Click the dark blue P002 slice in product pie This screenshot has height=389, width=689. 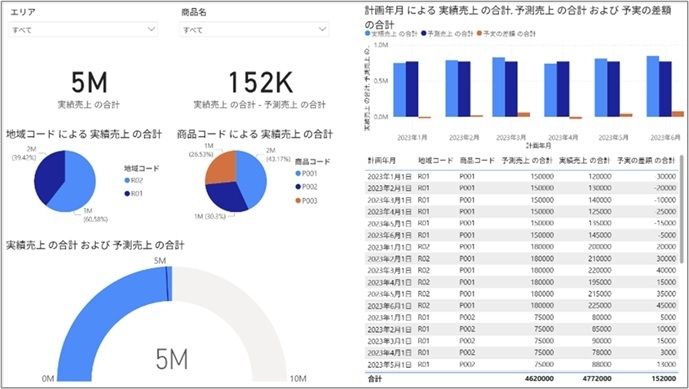coord(226,196)
